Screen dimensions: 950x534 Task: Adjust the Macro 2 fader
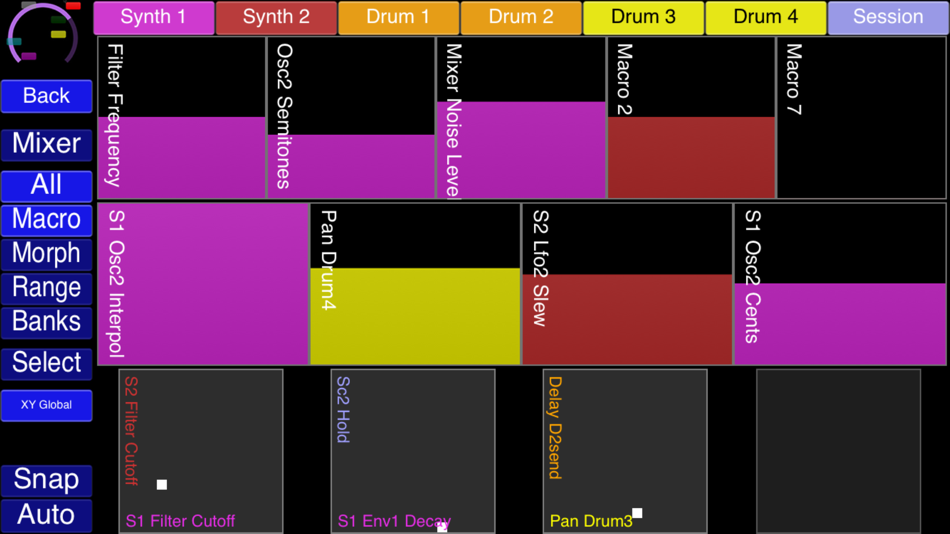click(691, 118)
